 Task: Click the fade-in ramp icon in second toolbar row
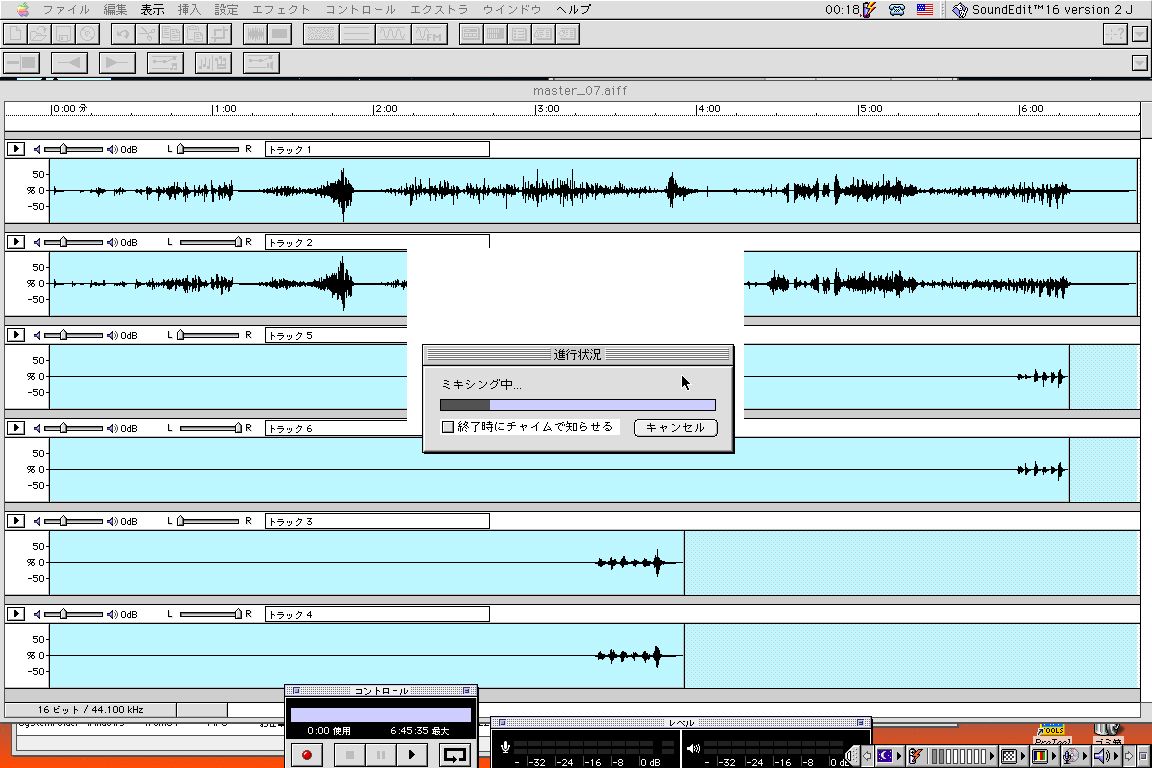pos(70,62)
